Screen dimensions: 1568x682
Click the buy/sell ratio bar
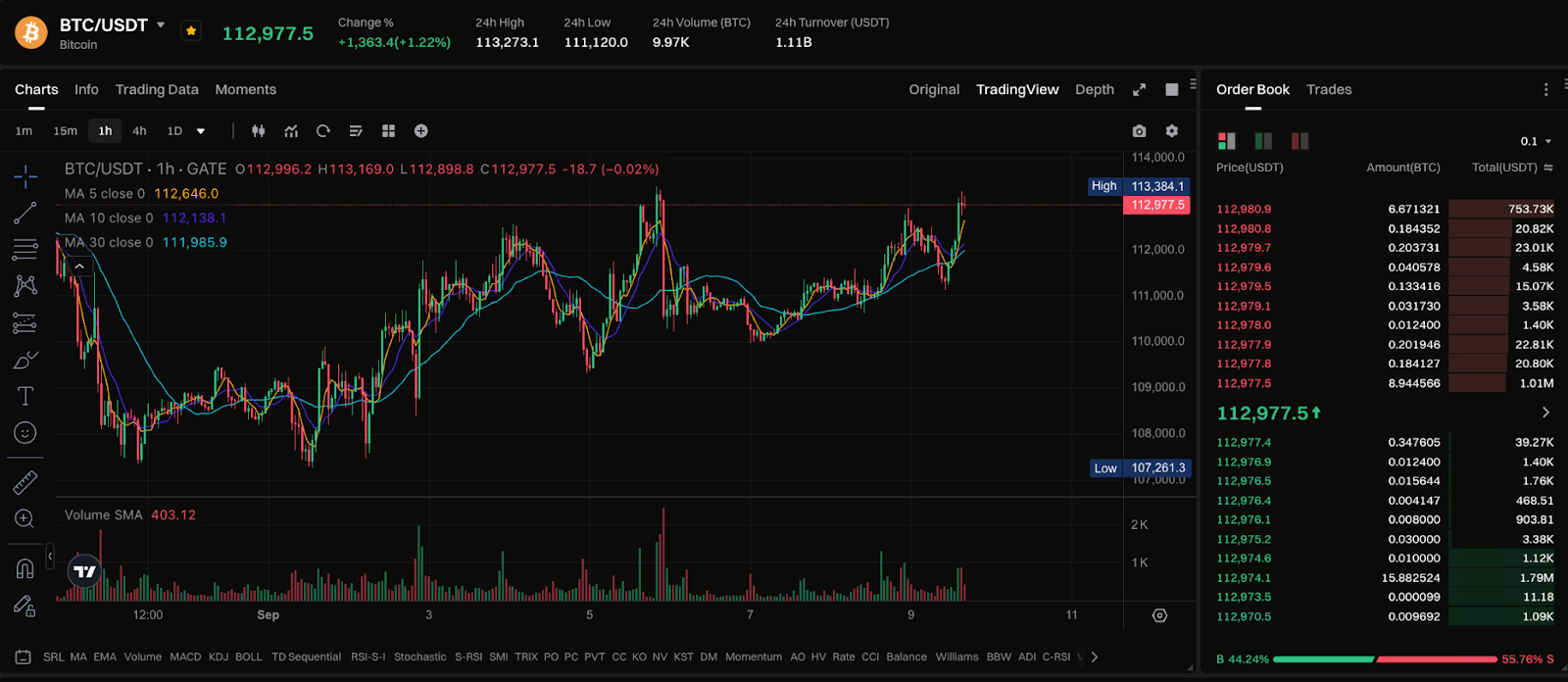pyautogui.click(x=1385, y=659)
